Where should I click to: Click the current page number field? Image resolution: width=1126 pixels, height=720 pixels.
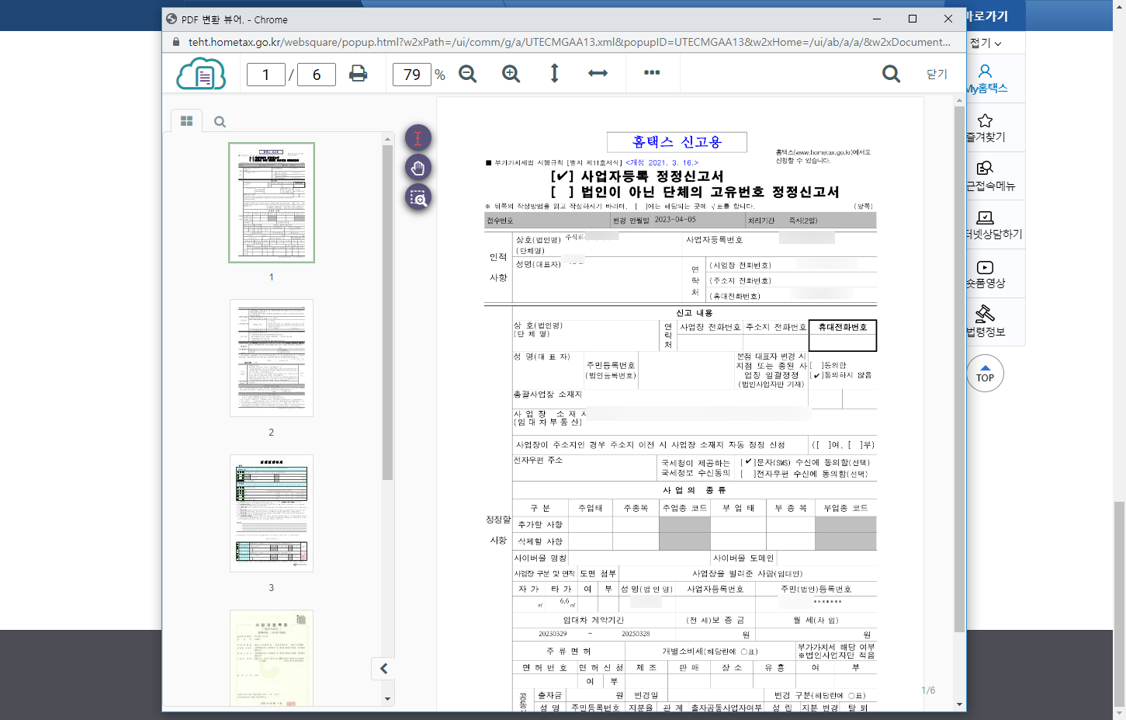[x=266, y=74]
